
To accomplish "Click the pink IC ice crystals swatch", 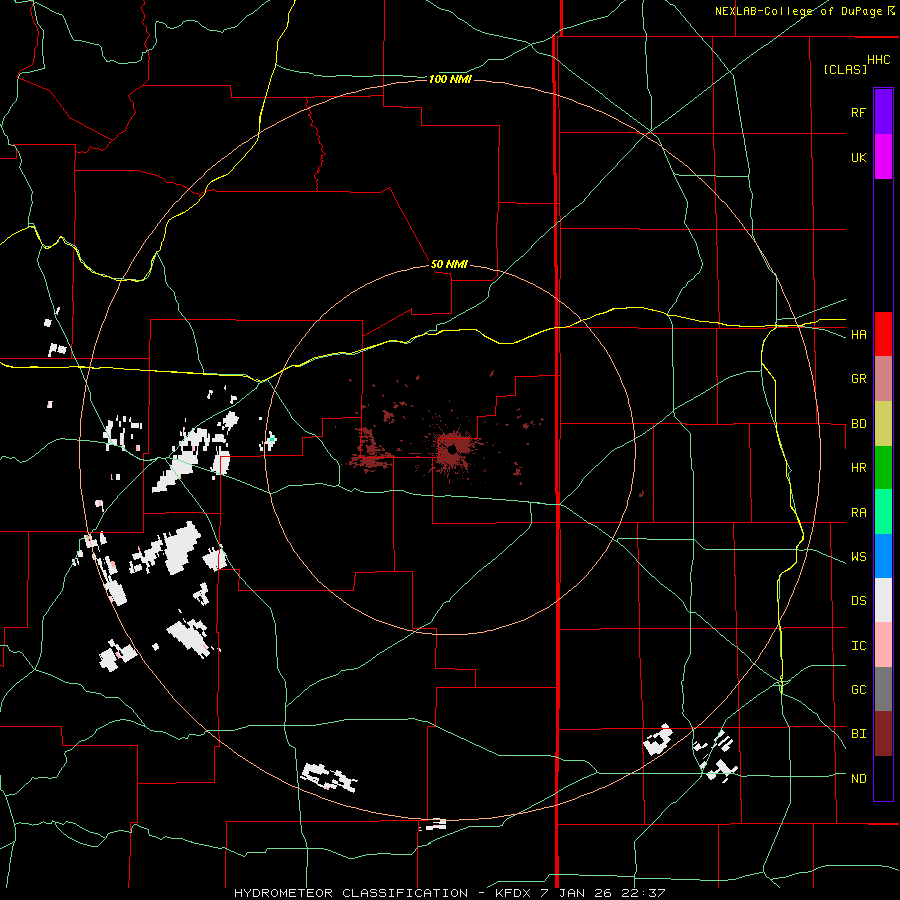I will 883,645.
